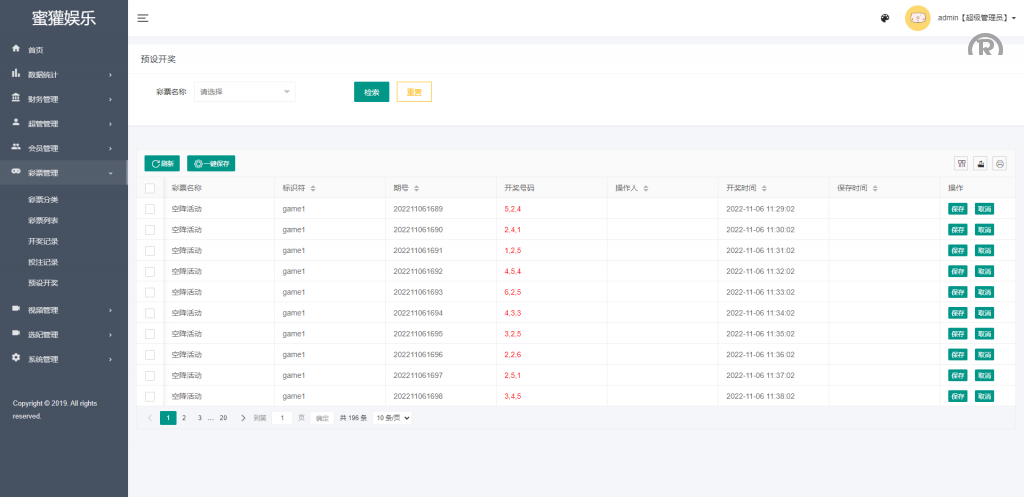This screenshot has width=1024, height=497.
Task: Click the export icon above table
Action: (980, 163)
